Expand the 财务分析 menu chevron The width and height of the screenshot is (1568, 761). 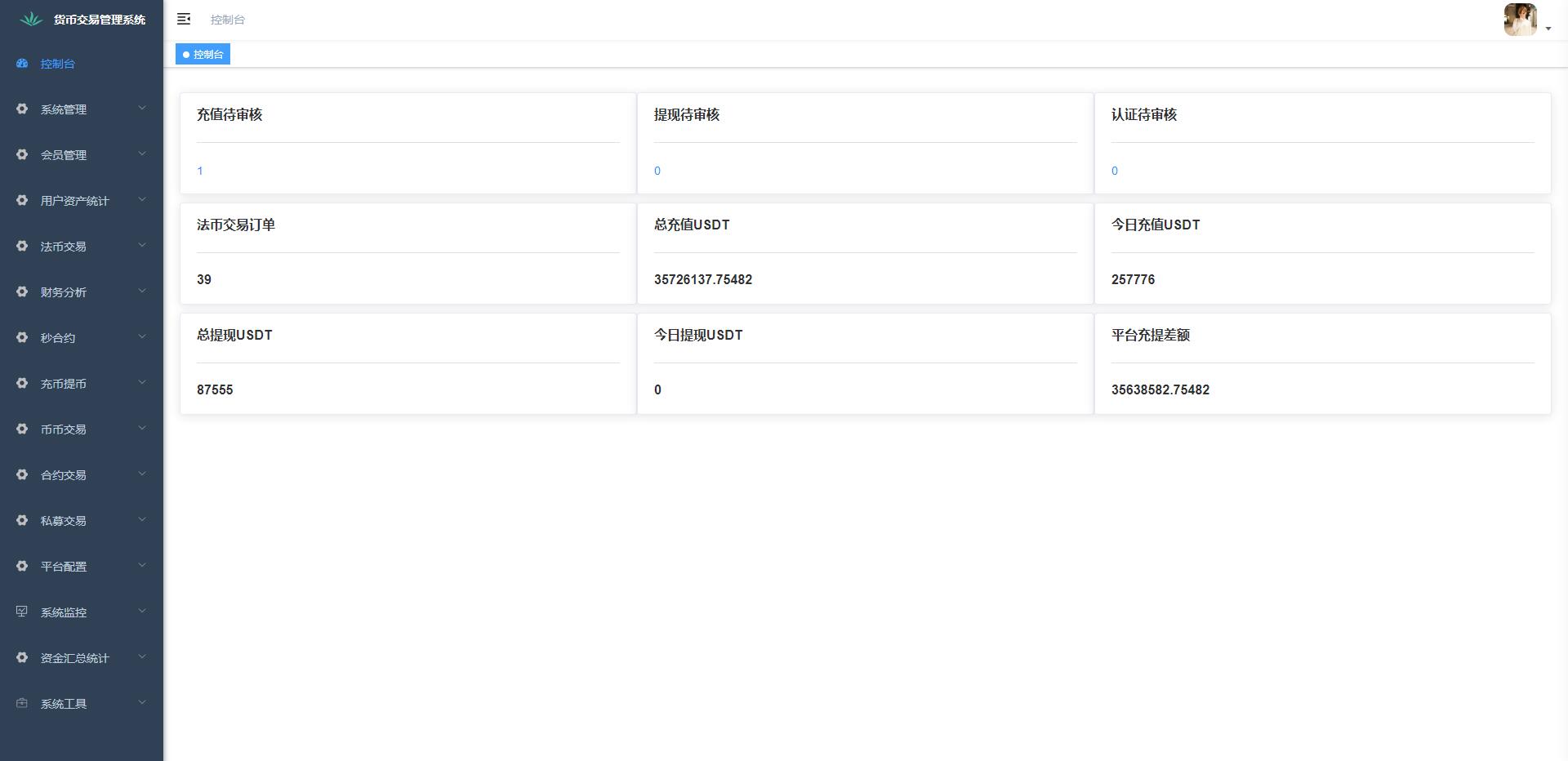pyautogui.click(x=142, y=291)
